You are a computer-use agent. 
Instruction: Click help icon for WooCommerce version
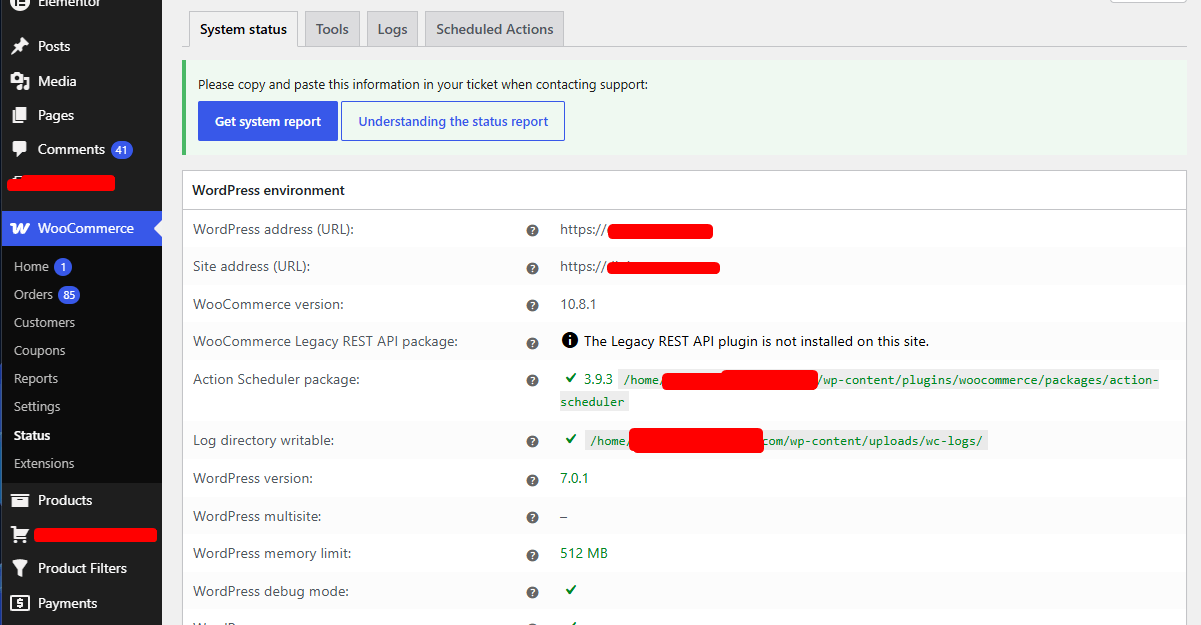[532, 305]
